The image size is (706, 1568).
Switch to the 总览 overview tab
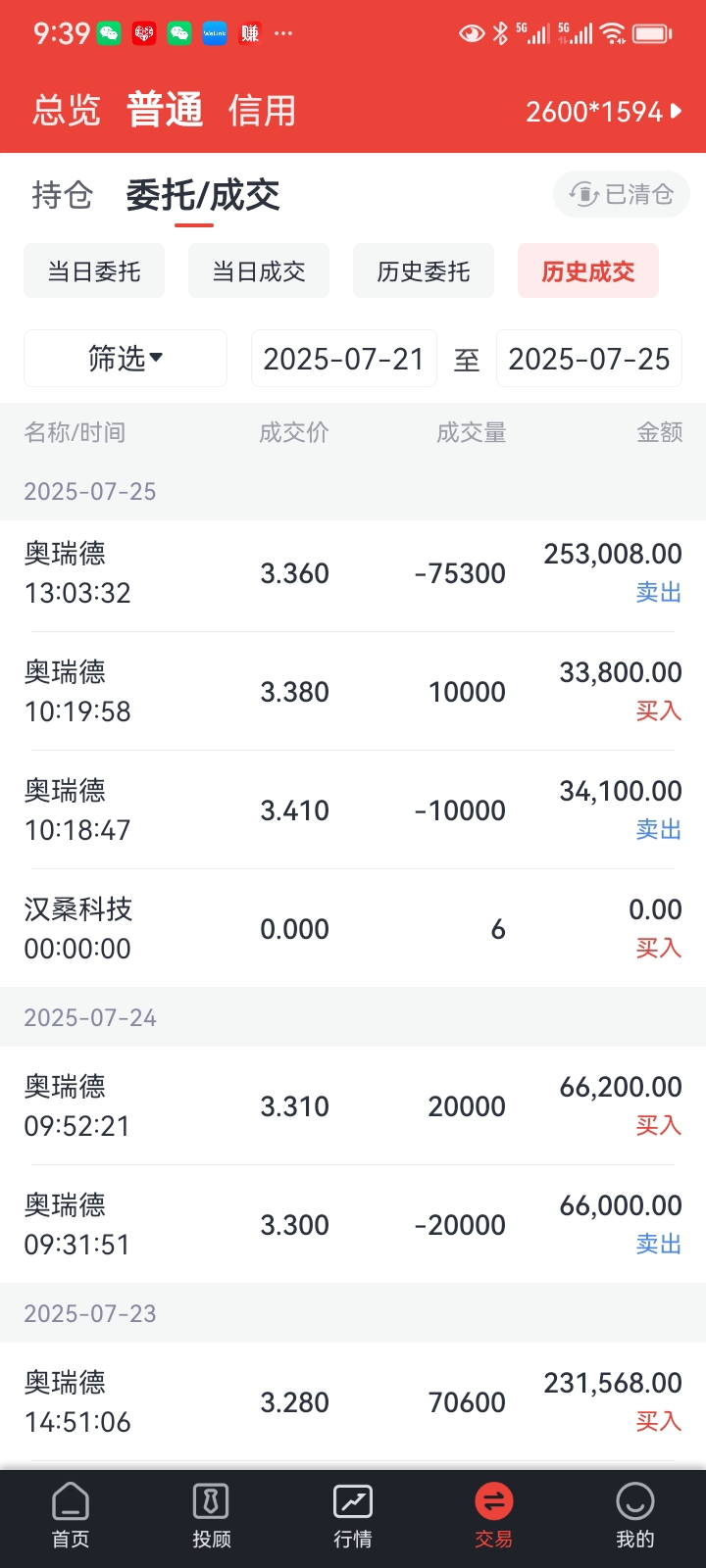pos(67,110)
